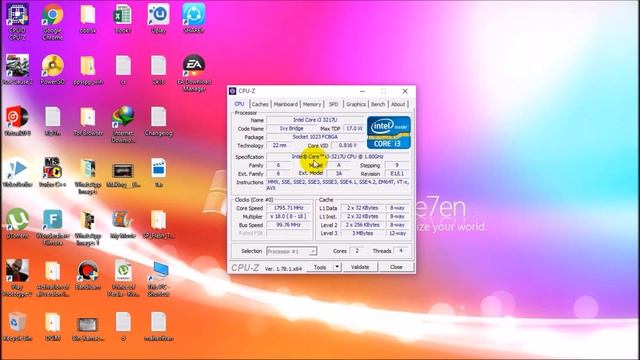Expand the Tools button dropdown arrow
The image size is (640, 360).
coord(337,267)
